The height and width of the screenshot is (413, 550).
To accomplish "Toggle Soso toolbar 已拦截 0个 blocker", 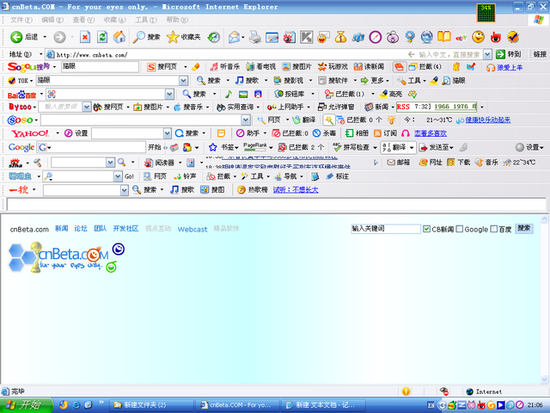I will 360,120.
